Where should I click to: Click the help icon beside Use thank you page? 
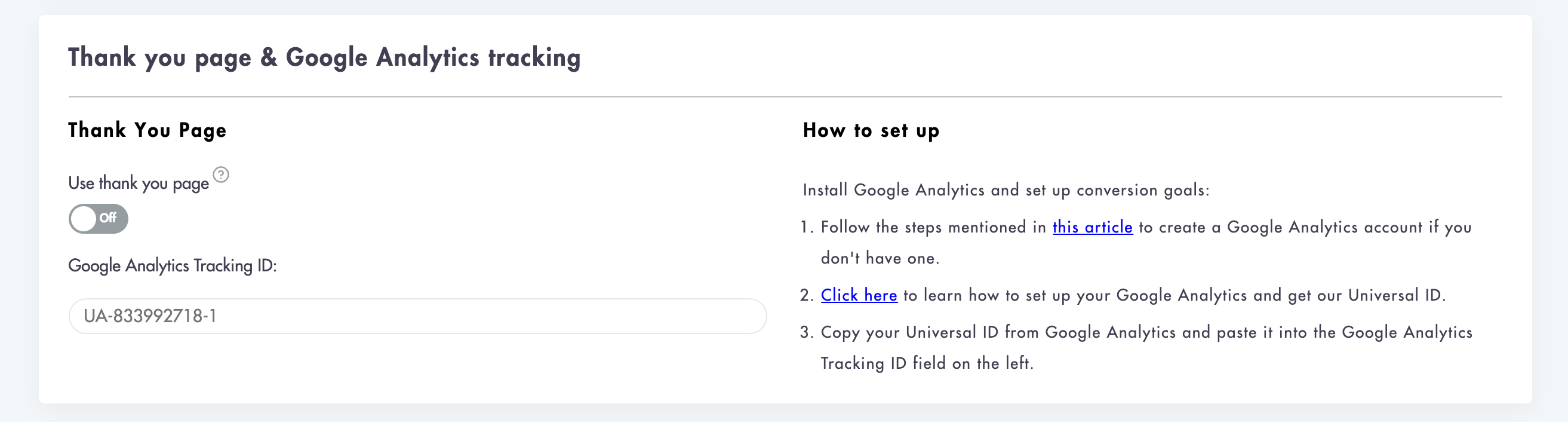221,175
